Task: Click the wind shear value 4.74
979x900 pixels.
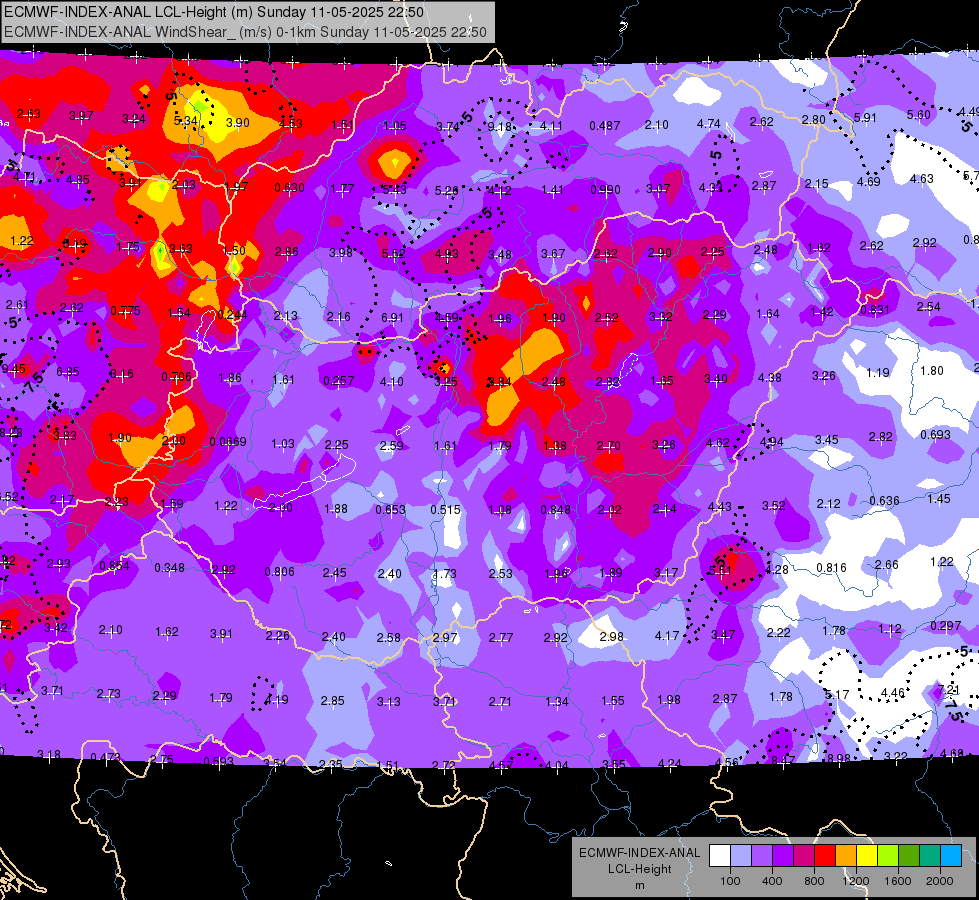Action: click(x=709, y=124)
